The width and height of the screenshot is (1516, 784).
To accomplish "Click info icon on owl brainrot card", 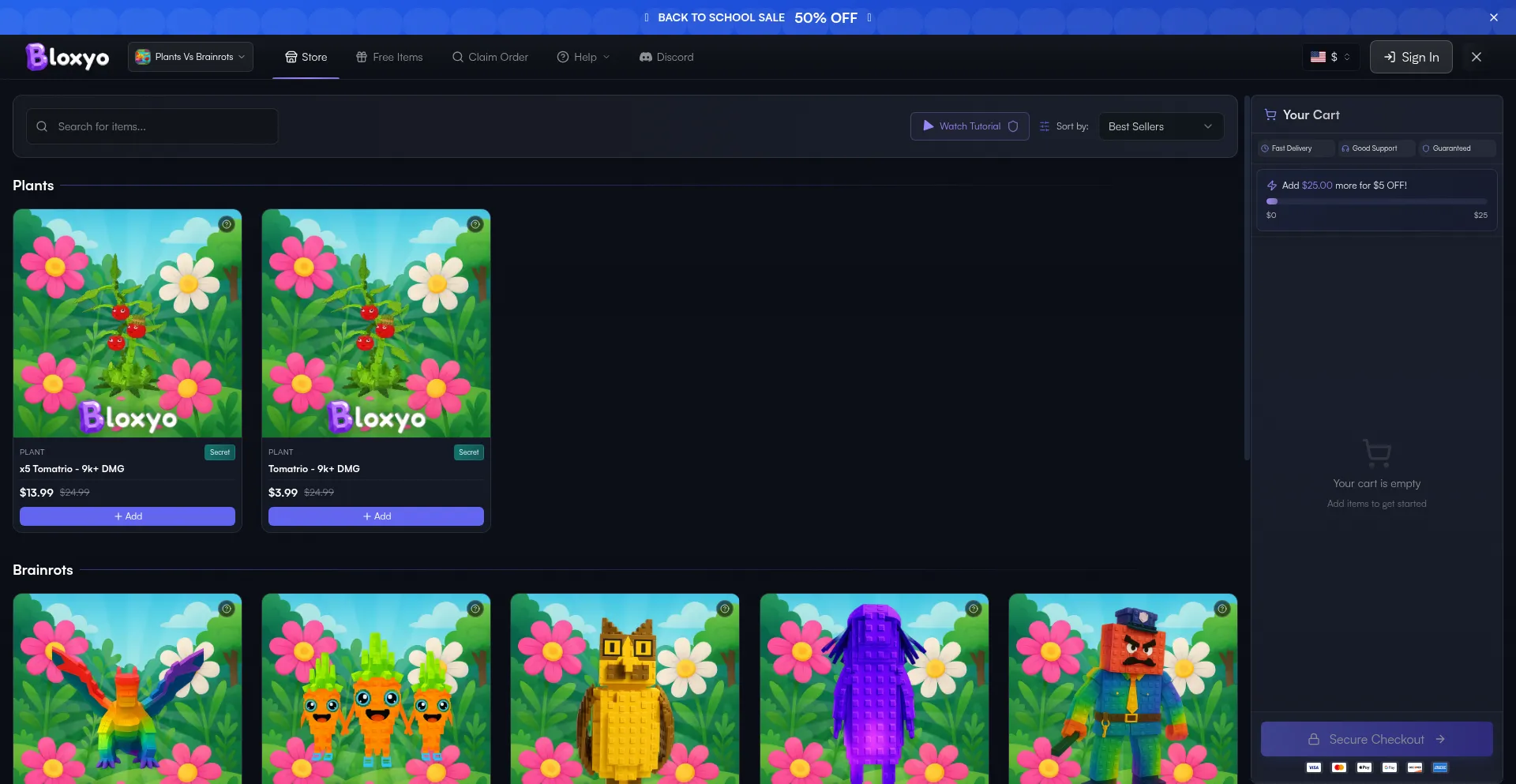I will pos(724,609).
